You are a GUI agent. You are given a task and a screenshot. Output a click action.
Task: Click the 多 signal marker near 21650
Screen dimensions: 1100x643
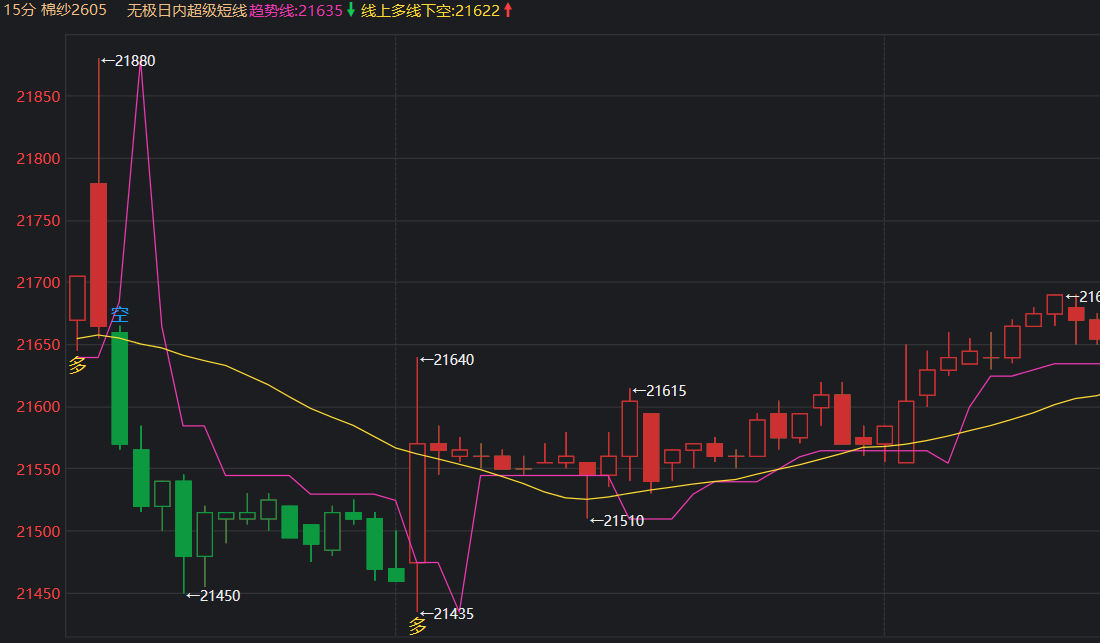tap(77, 365)
